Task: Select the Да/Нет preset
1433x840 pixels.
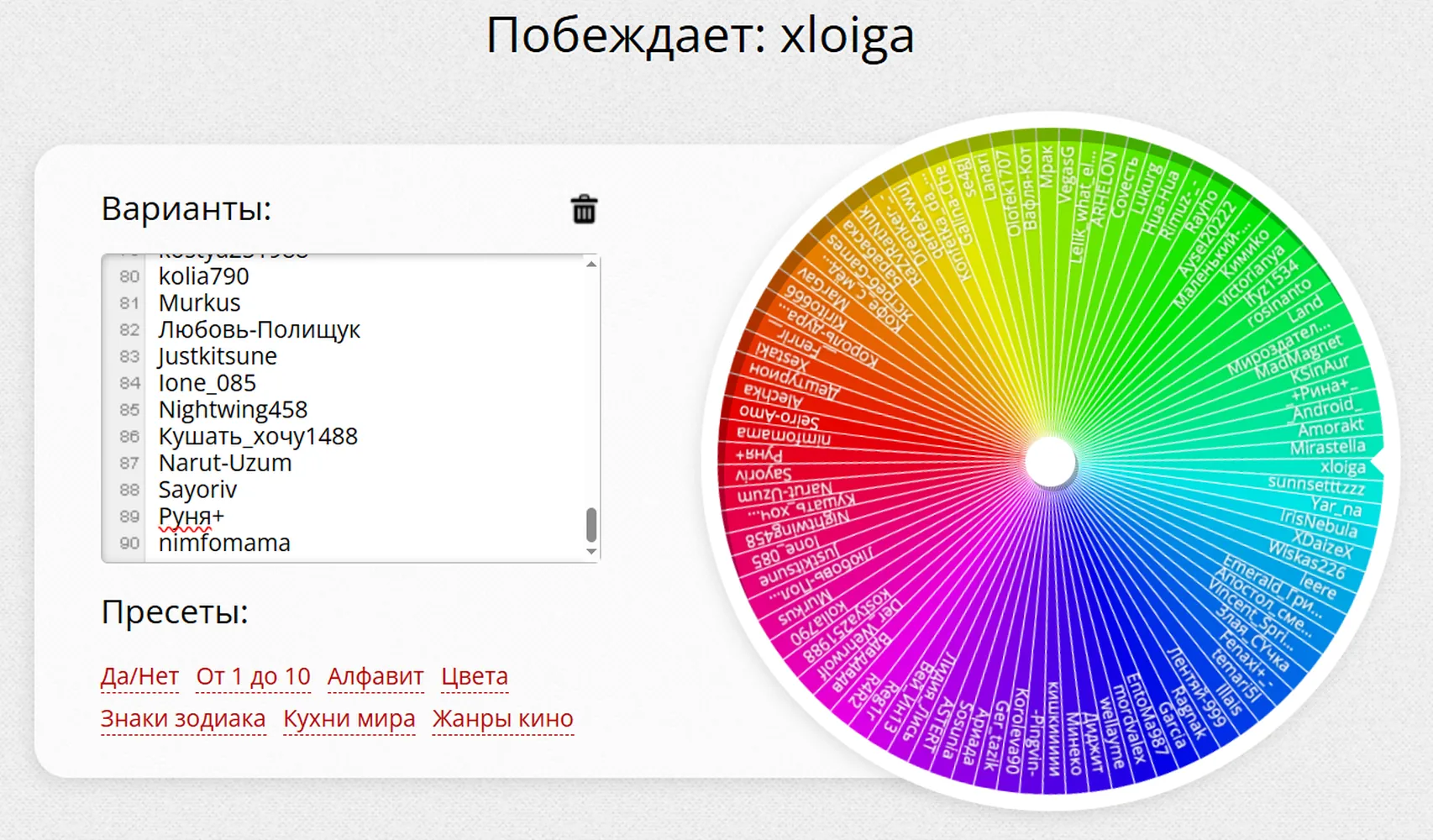Action: click(x=139, y=676)
